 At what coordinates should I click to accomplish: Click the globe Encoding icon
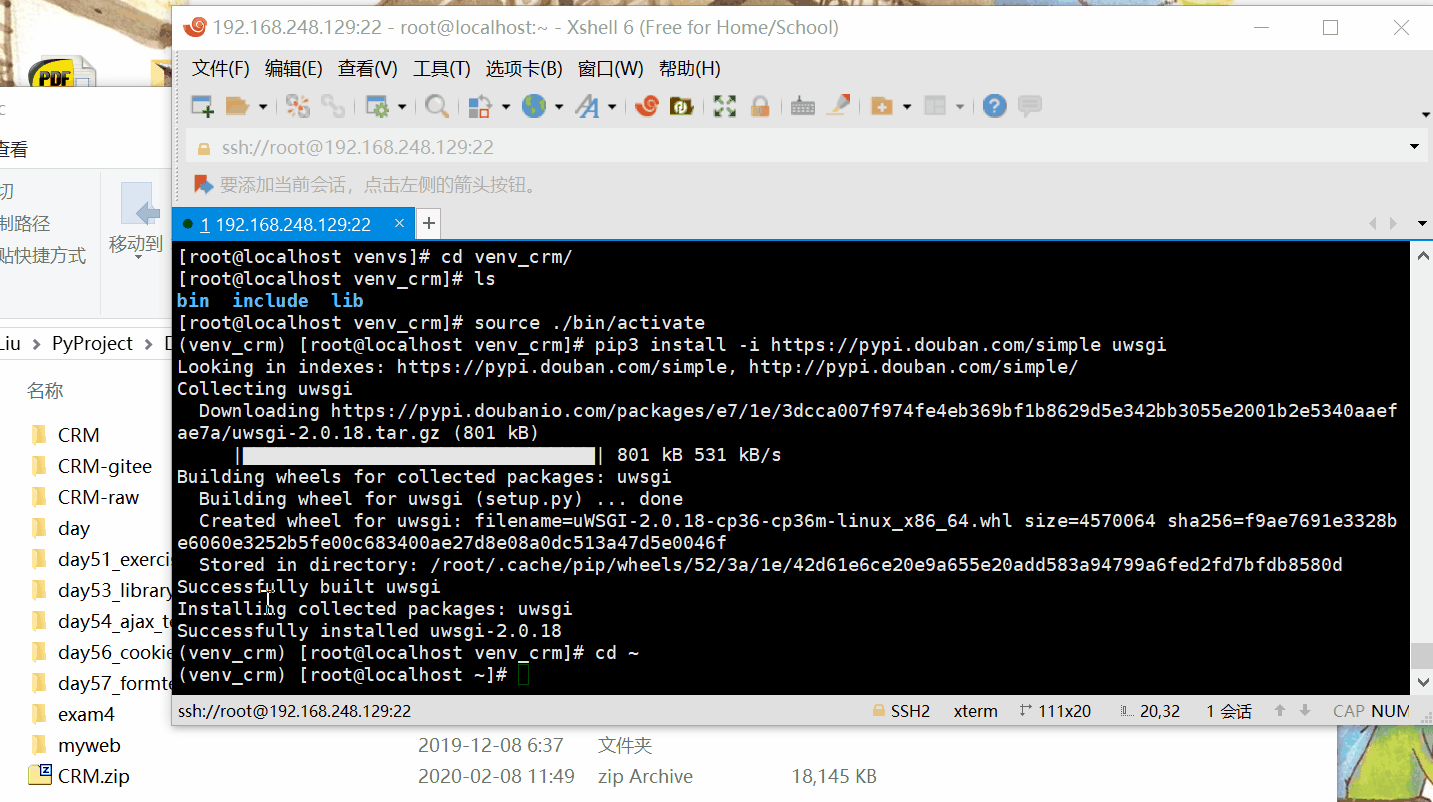[534, 106]
